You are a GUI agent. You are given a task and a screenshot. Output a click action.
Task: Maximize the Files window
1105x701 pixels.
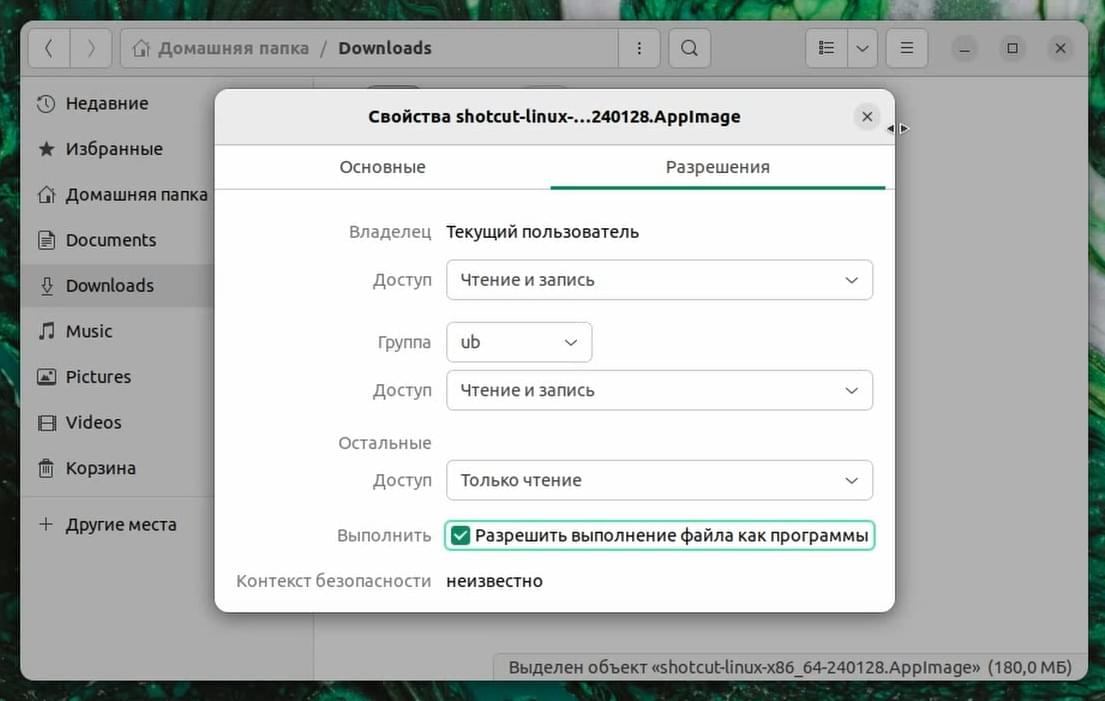tap(1012, 48)
